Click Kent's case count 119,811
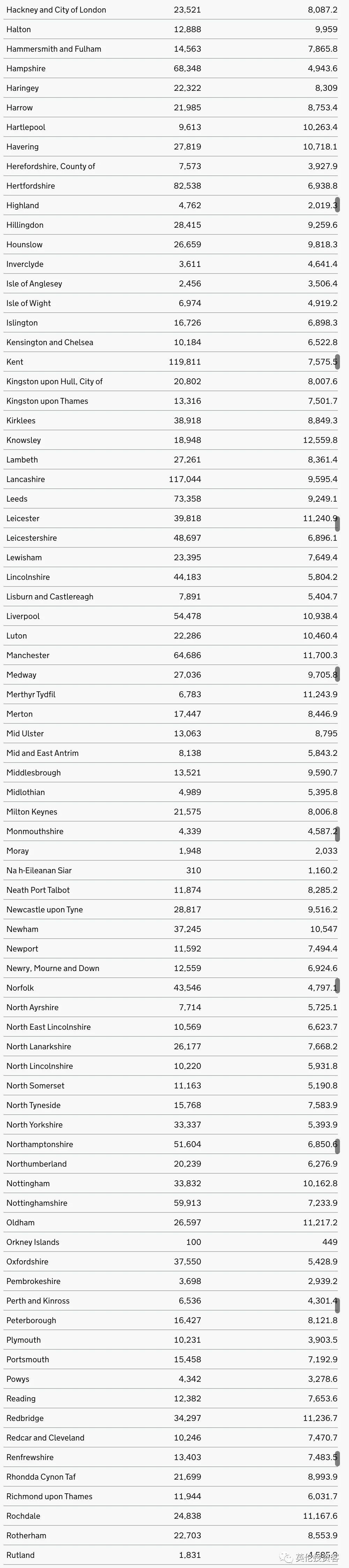 click(x=185, y=362)
